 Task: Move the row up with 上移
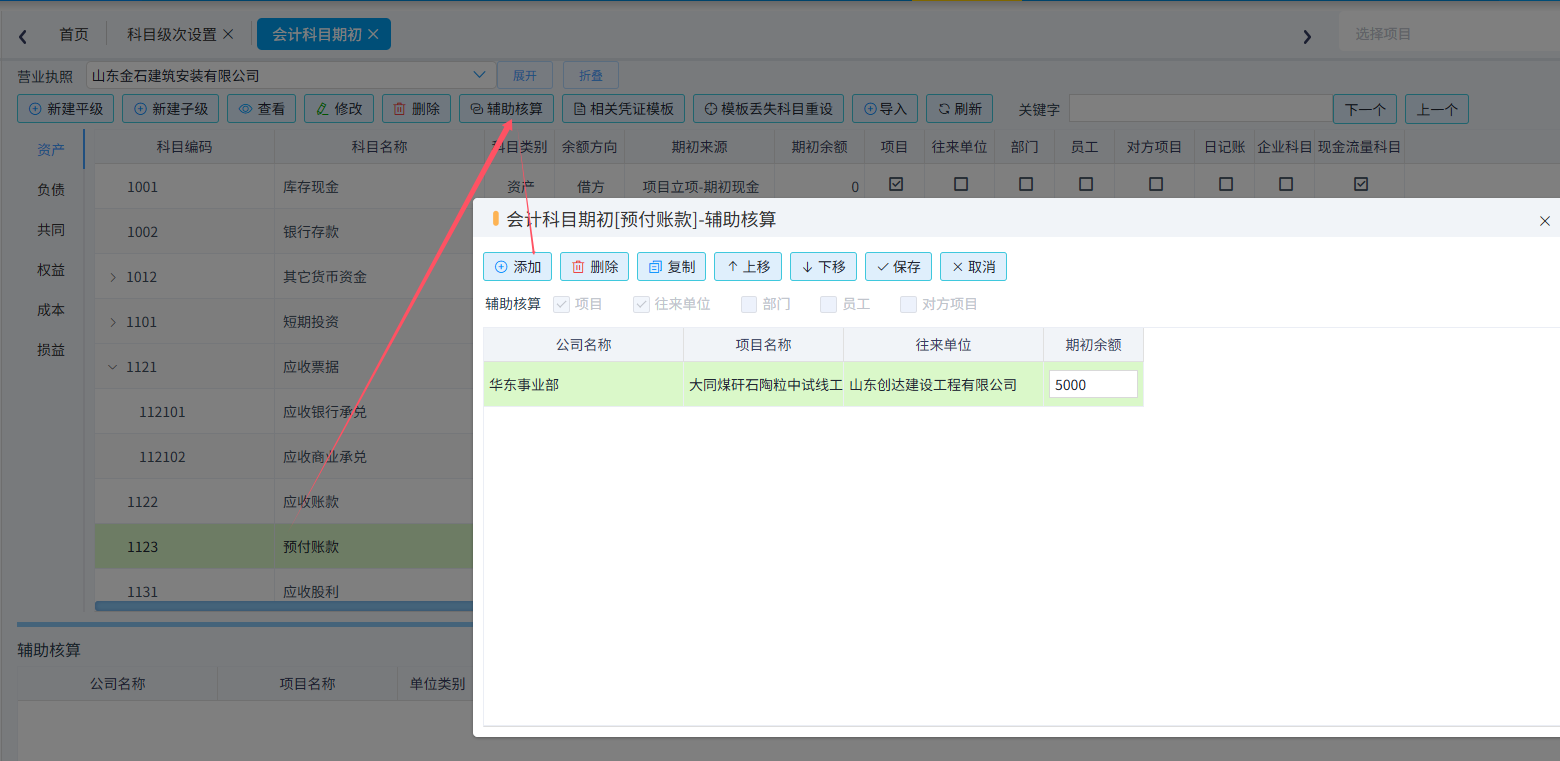coord(748,267)
